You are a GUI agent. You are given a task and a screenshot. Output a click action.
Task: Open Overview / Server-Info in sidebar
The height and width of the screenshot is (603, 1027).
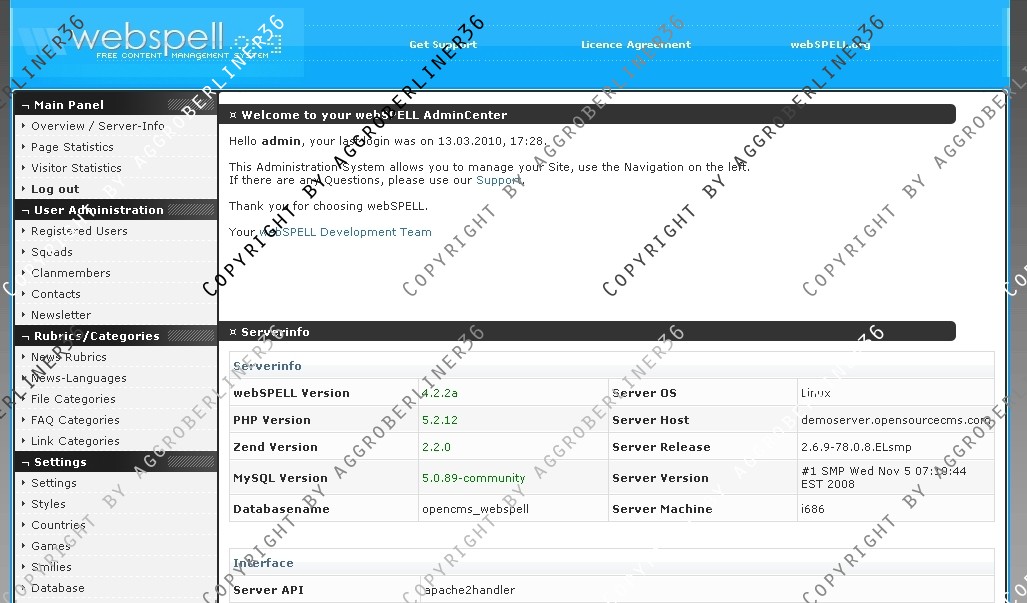click(97, 126)
